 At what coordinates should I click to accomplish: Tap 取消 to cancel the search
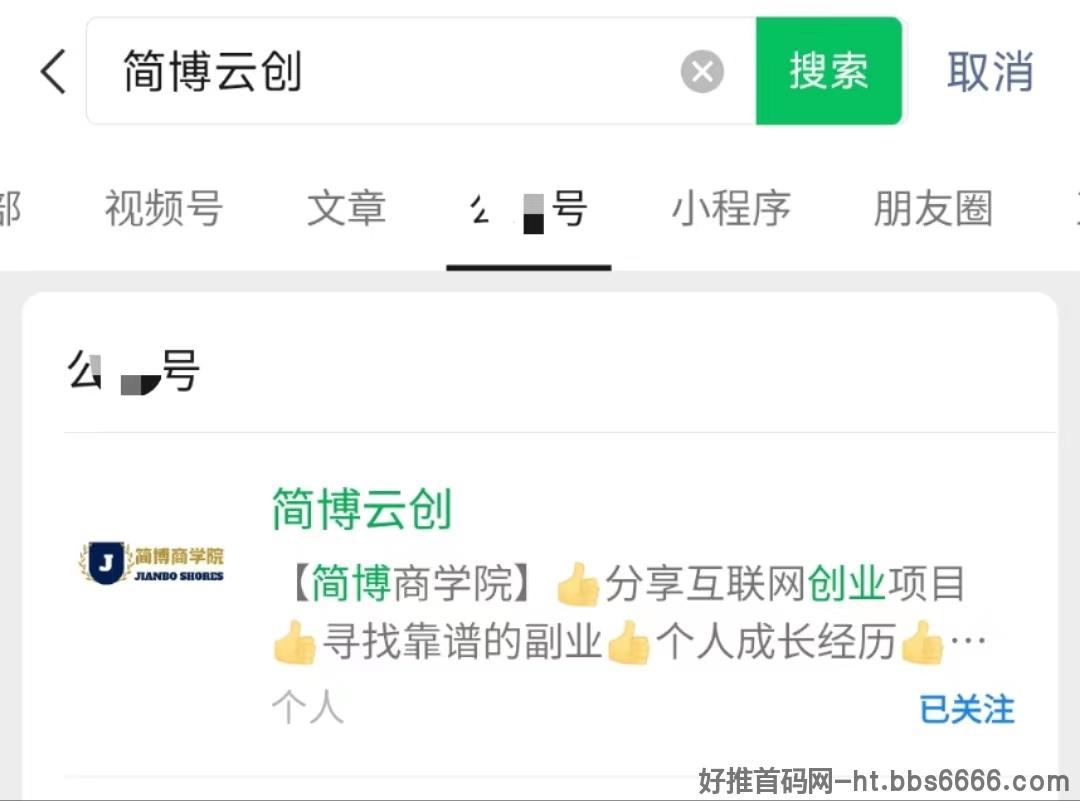(990, 71)
